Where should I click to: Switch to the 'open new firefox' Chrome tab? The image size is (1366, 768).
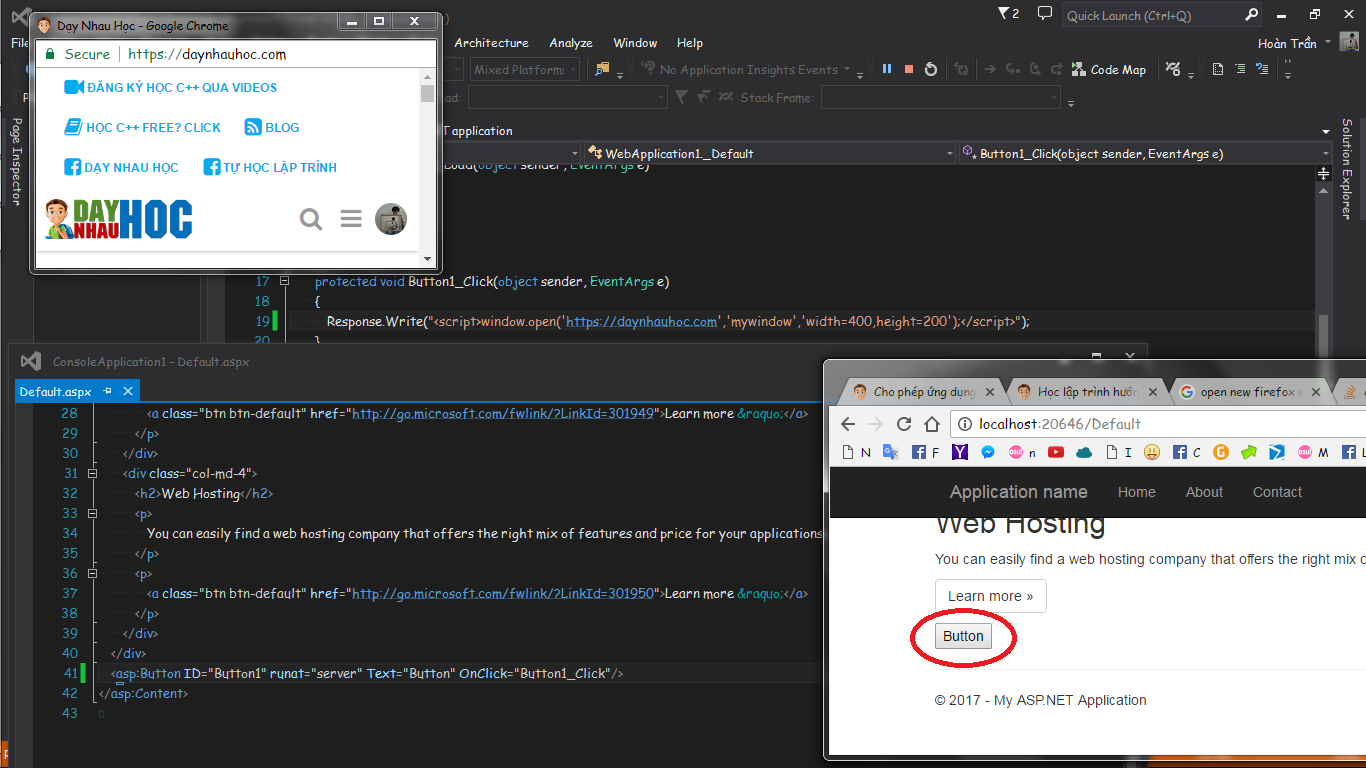(1245, 392)
